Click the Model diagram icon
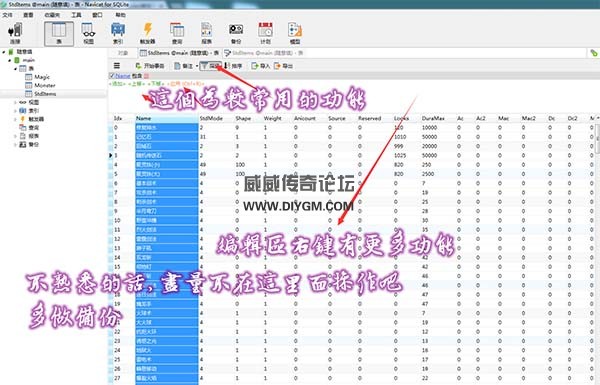The width and height of the screenshot is (600, 385). click(295, 33)
